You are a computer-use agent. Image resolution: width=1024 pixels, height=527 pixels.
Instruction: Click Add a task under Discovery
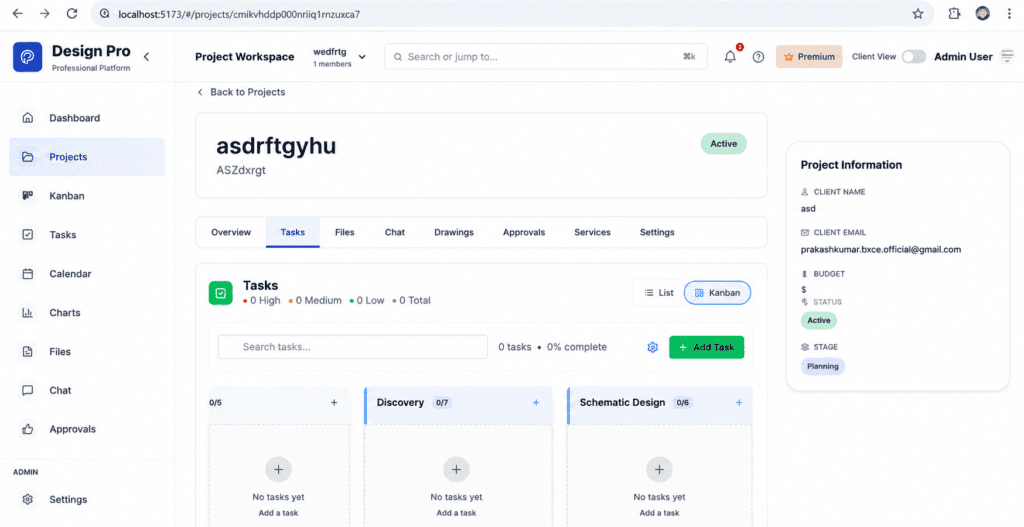[x=456, y=513]
